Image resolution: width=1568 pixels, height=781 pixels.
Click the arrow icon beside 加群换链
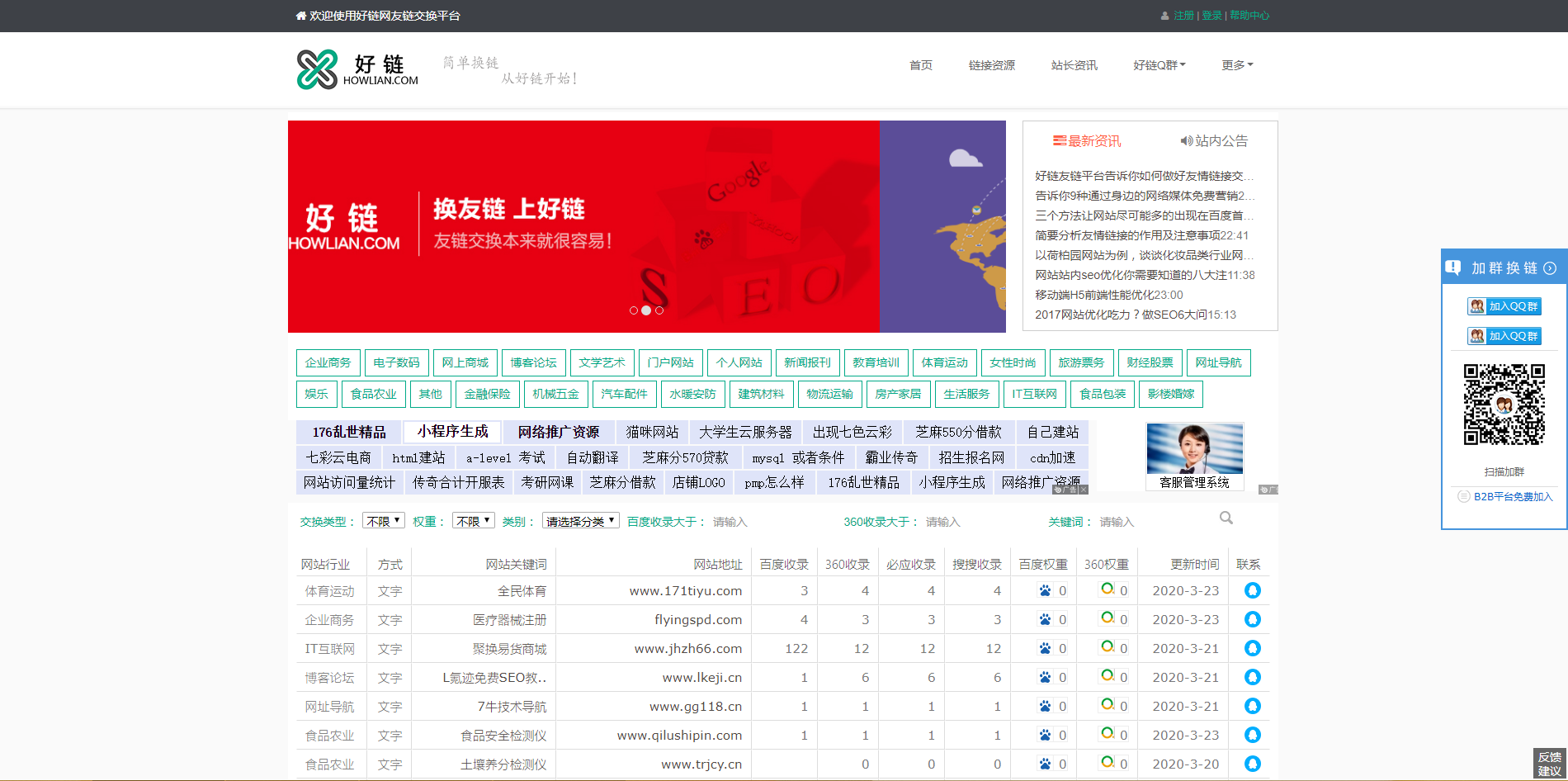pos(1550,268)
